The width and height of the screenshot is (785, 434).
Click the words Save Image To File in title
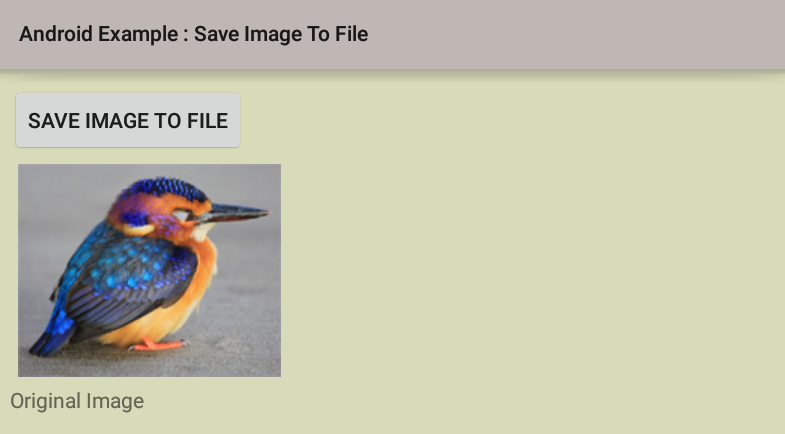coord(281,34)
